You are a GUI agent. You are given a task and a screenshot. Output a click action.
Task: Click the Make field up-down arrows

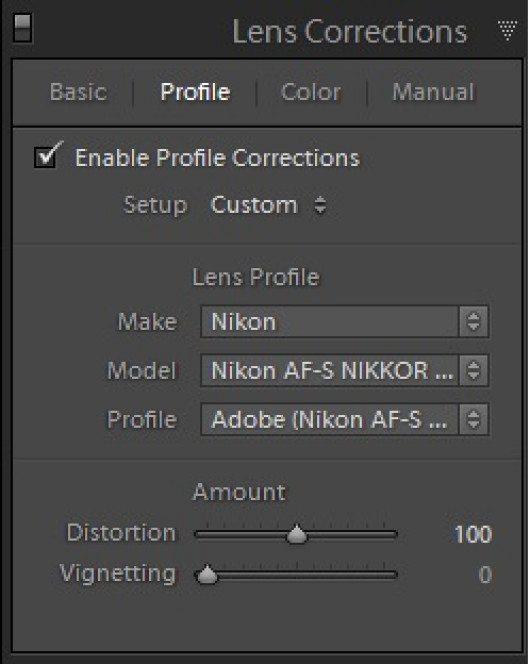coord(474,321)
